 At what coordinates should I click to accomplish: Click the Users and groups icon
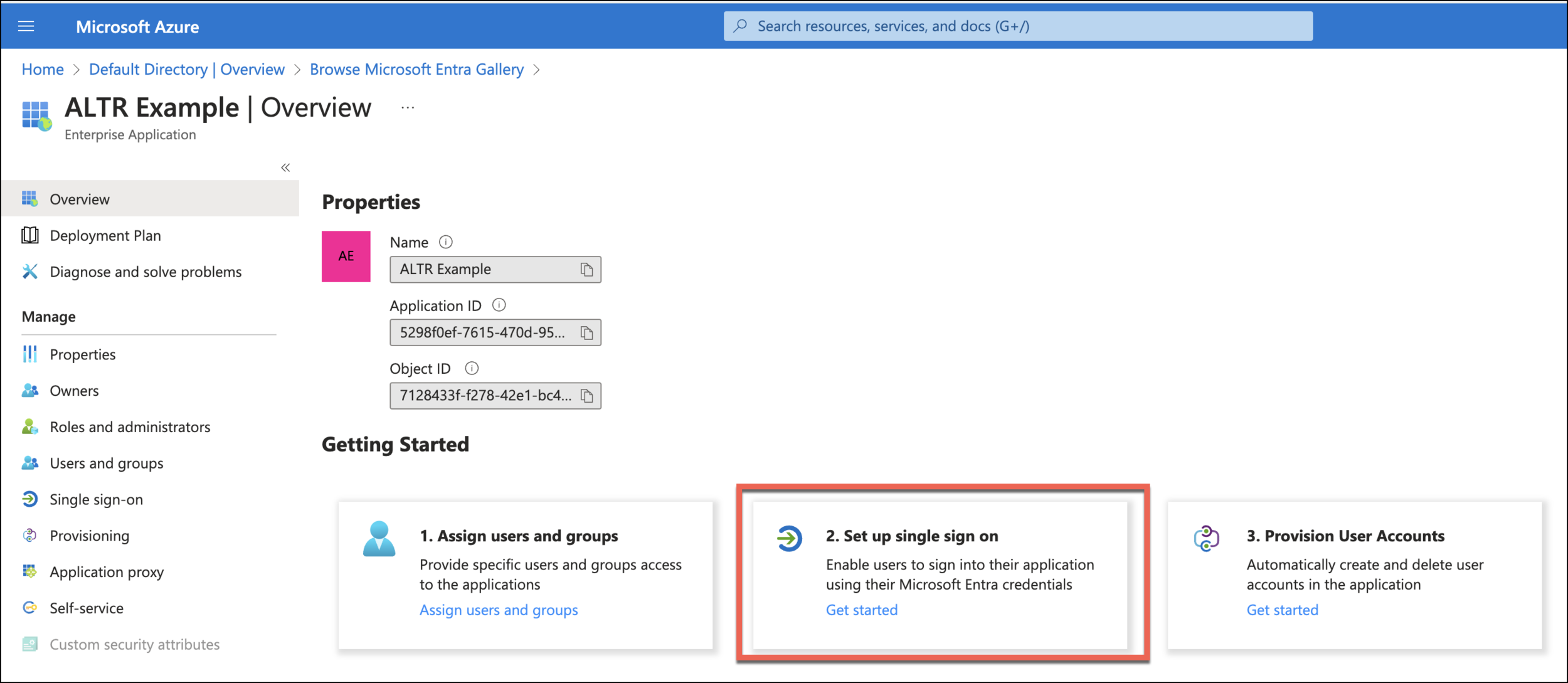coord(29,463)
